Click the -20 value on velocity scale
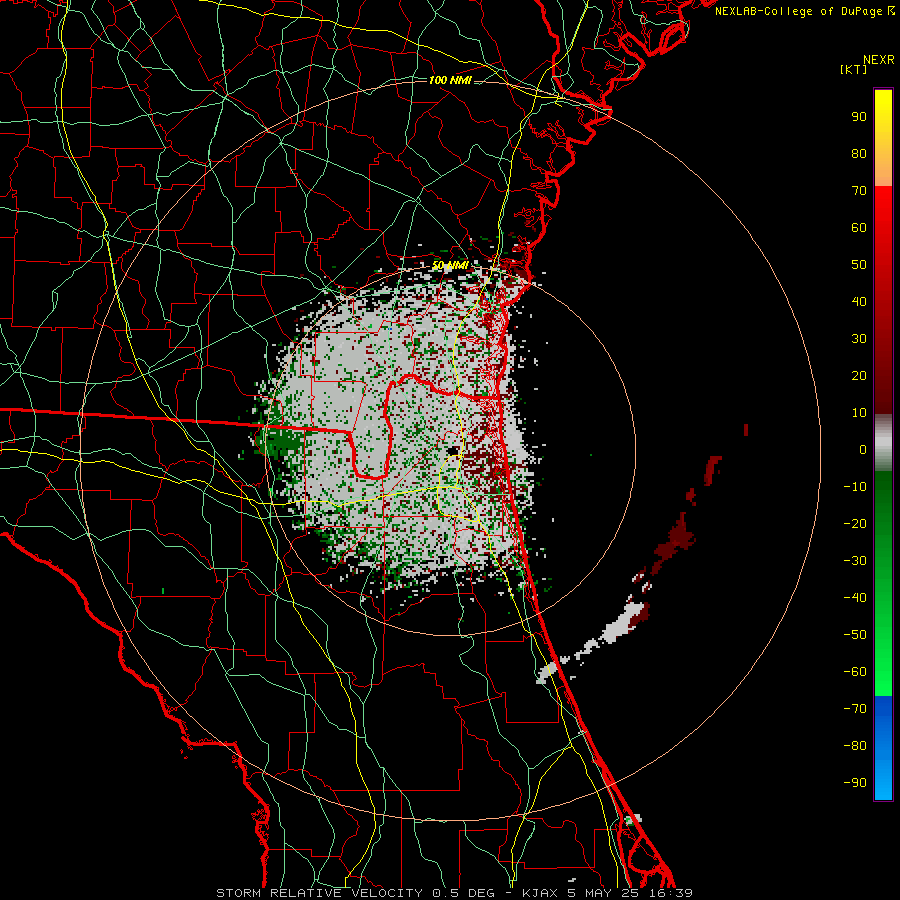 855,523
